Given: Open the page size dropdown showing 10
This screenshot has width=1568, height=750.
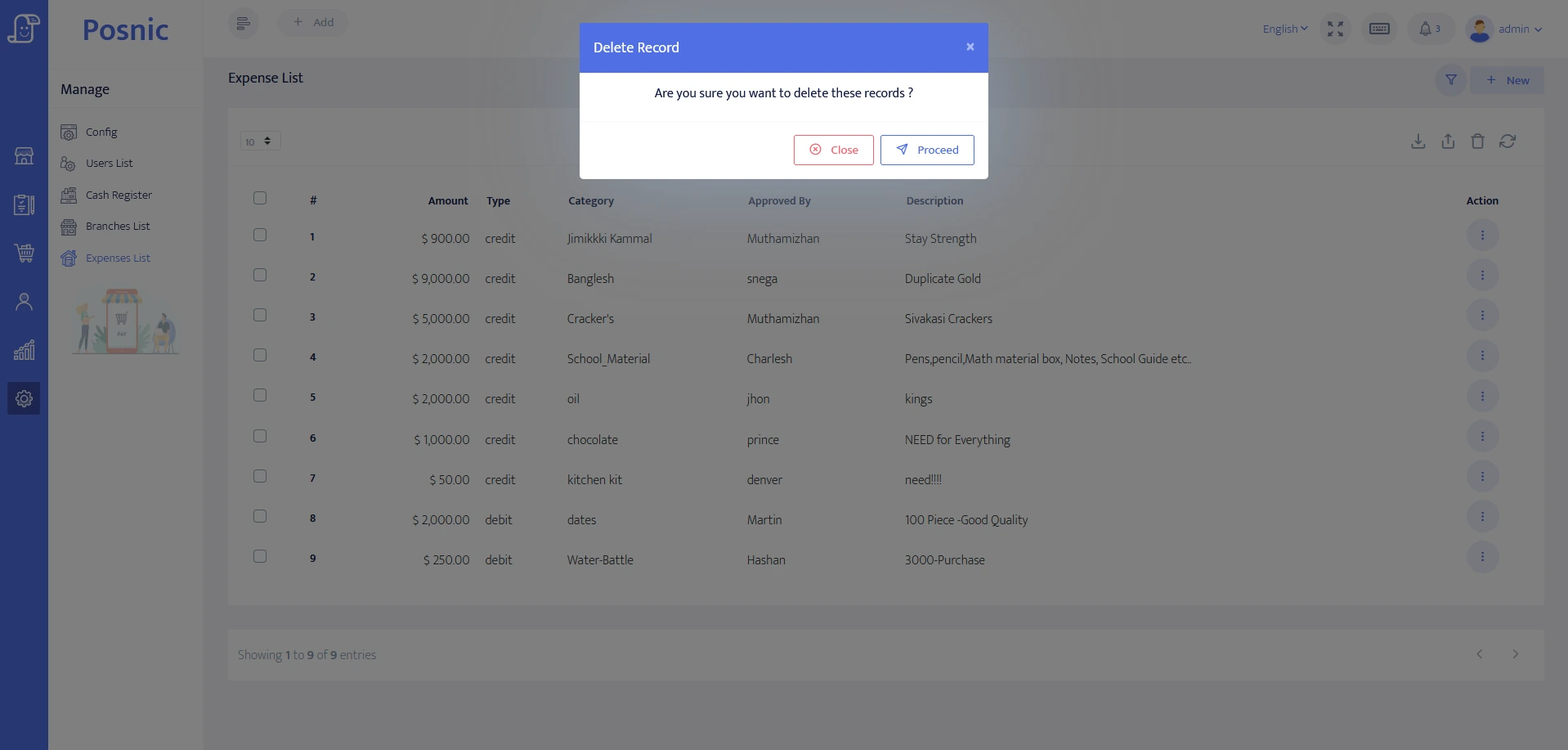Looking at the screenshot, I should [x=260, y=141].
